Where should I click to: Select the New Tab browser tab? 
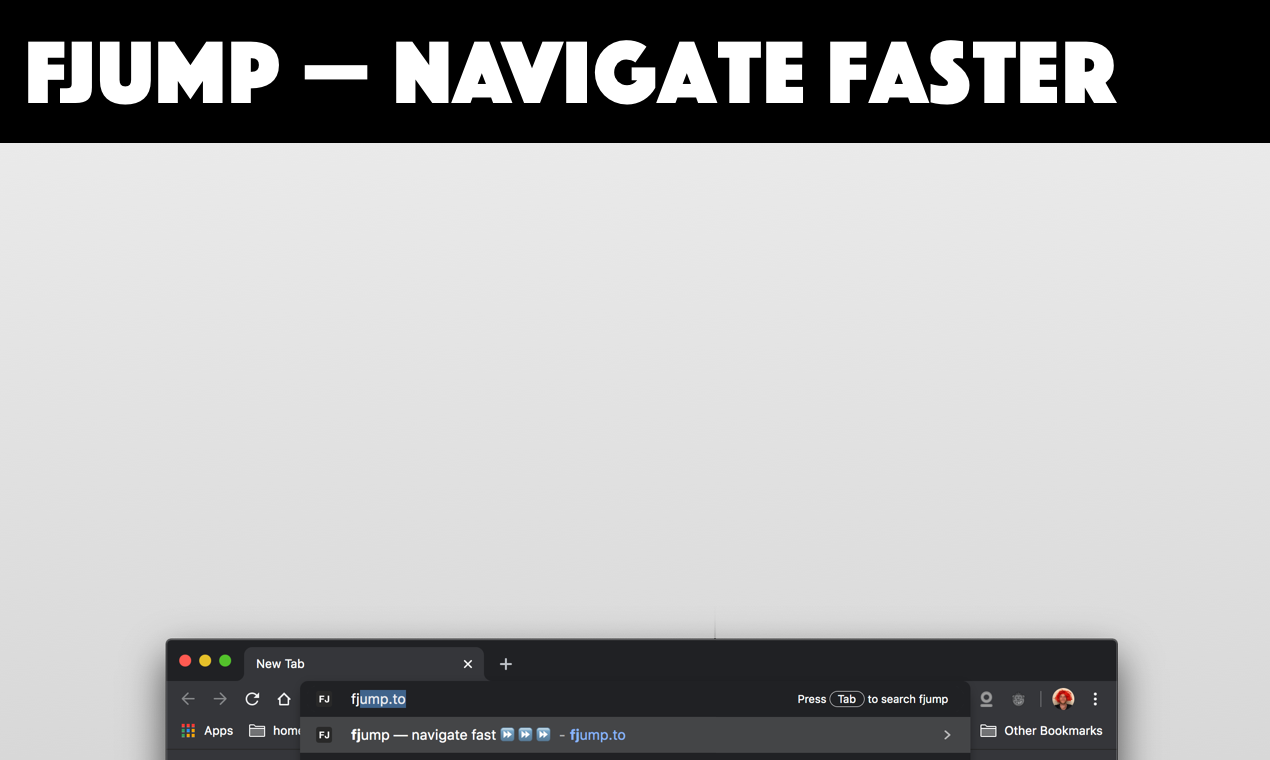point(364,664)
